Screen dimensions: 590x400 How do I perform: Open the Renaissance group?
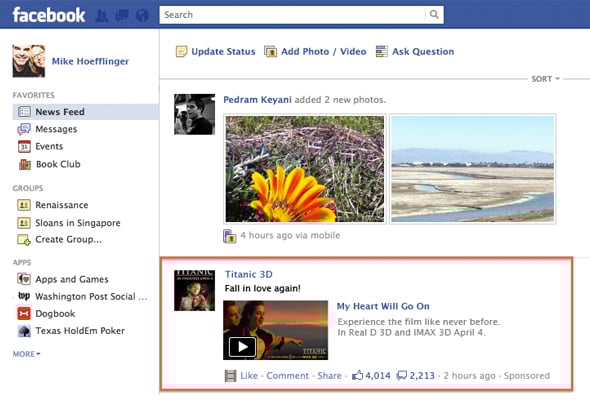click(62, 205)
